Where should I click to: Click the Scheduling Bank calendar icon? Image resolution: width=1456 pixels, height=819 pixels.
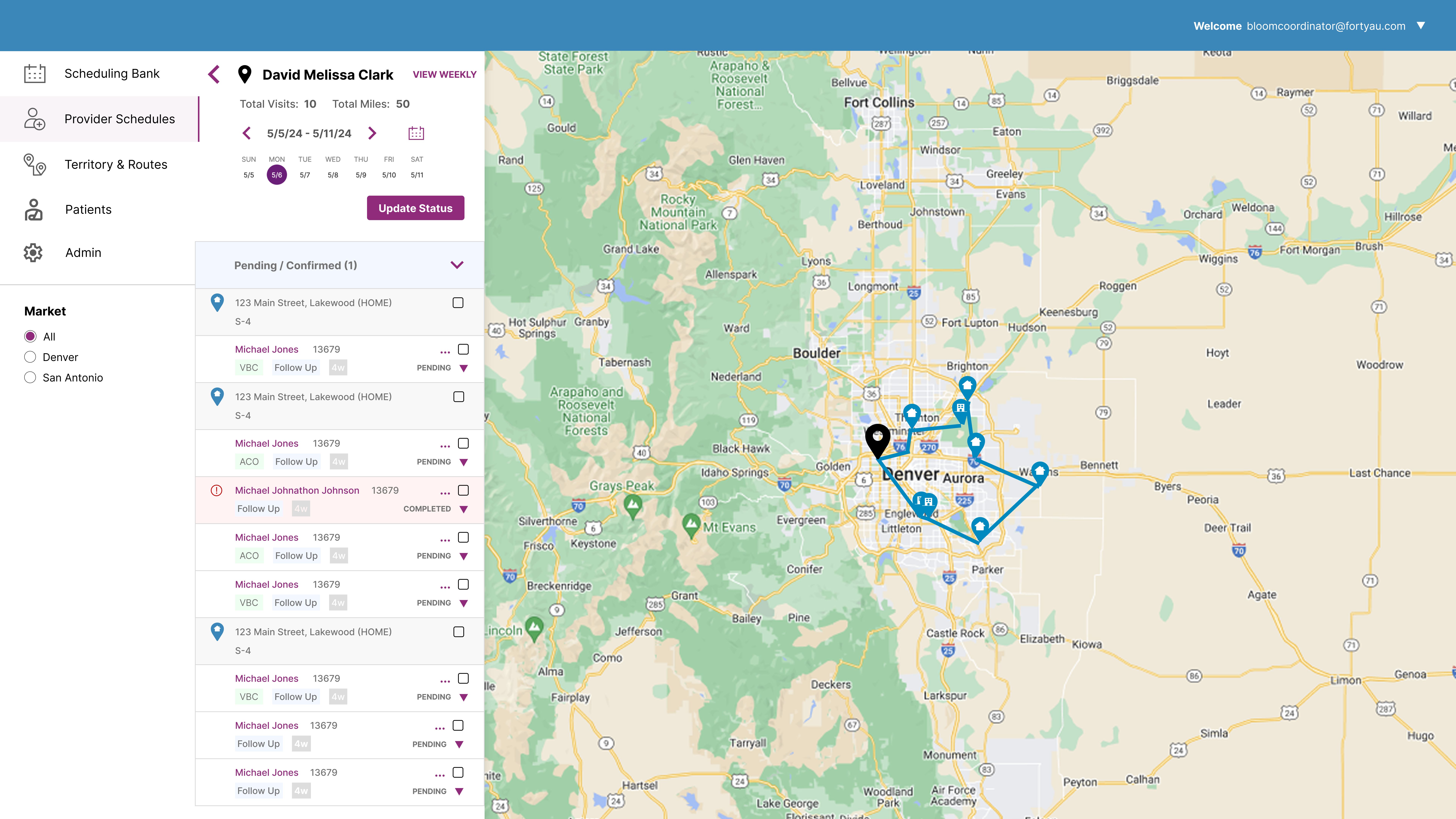35,74
